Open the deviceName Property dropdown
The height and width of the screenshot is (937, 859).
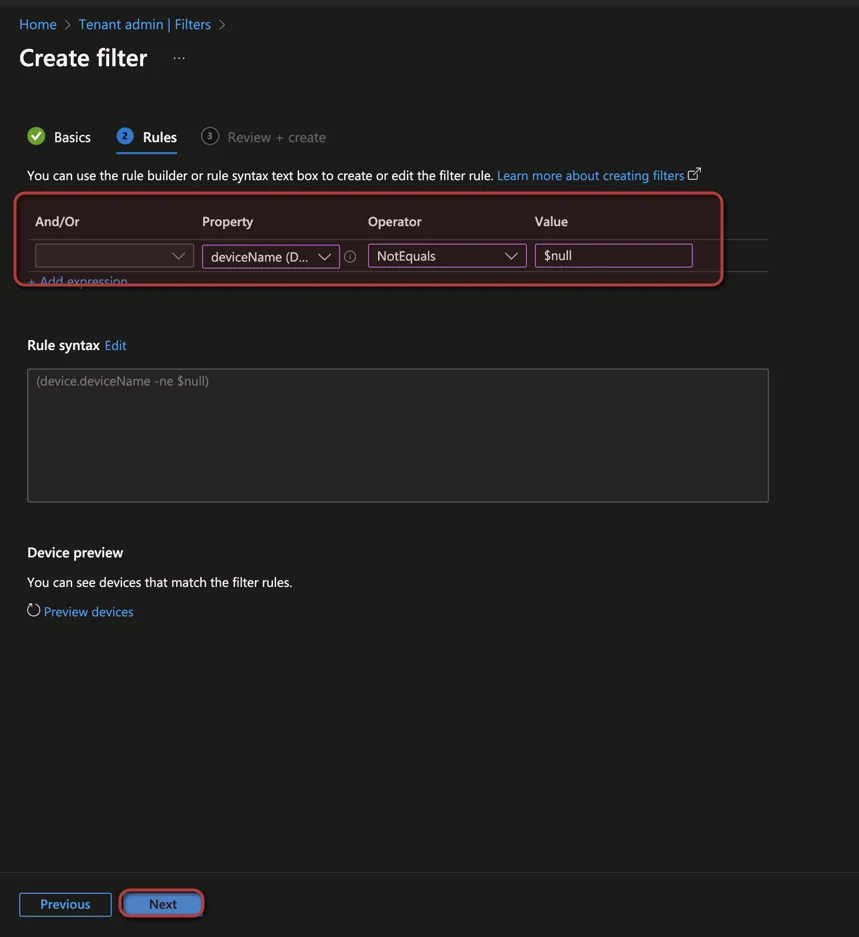pyautogui.click(x=271, y=257)
